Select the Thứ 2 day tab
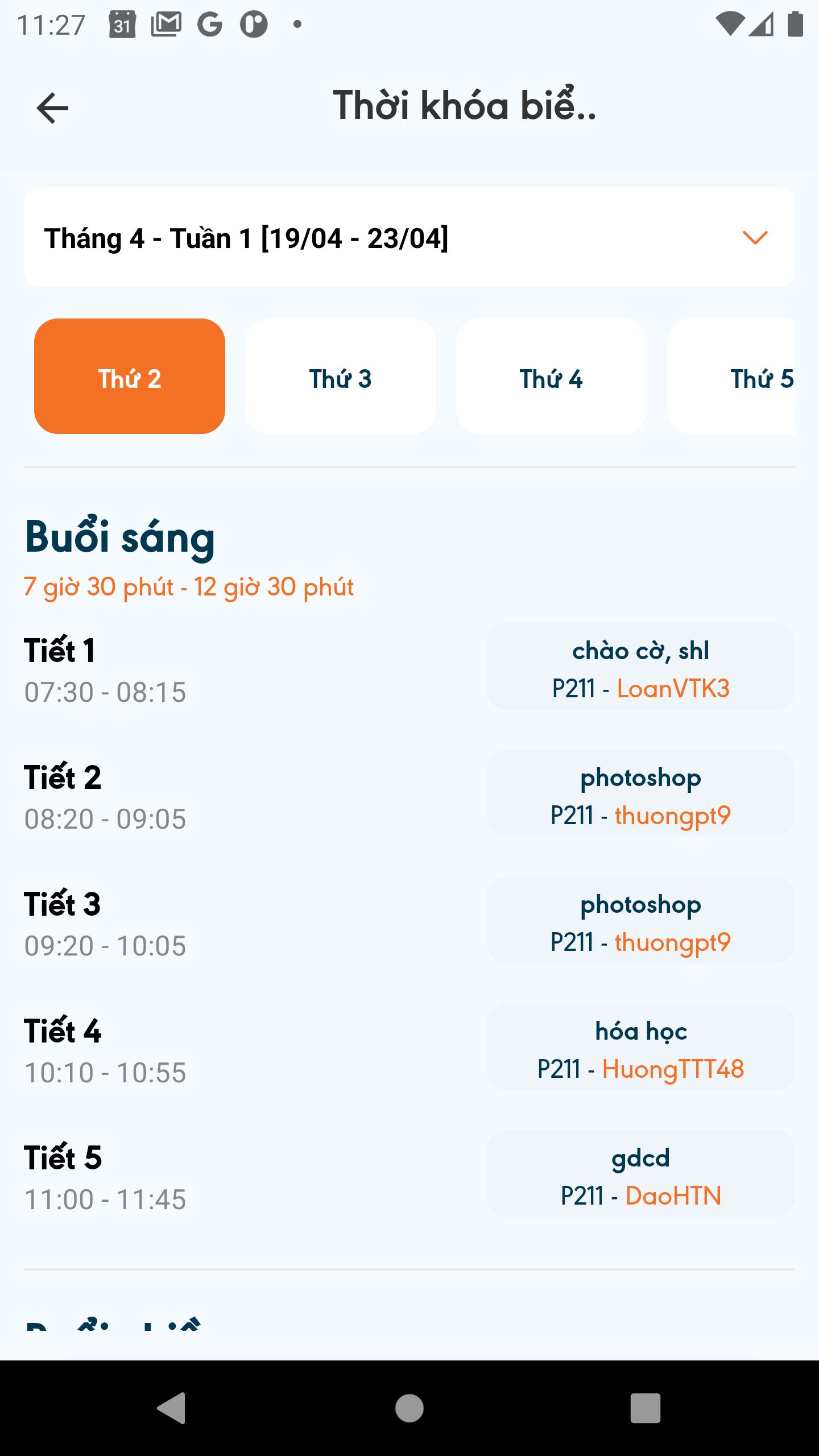The height and width of the screenshot is (1456, 819). [130, 376]
